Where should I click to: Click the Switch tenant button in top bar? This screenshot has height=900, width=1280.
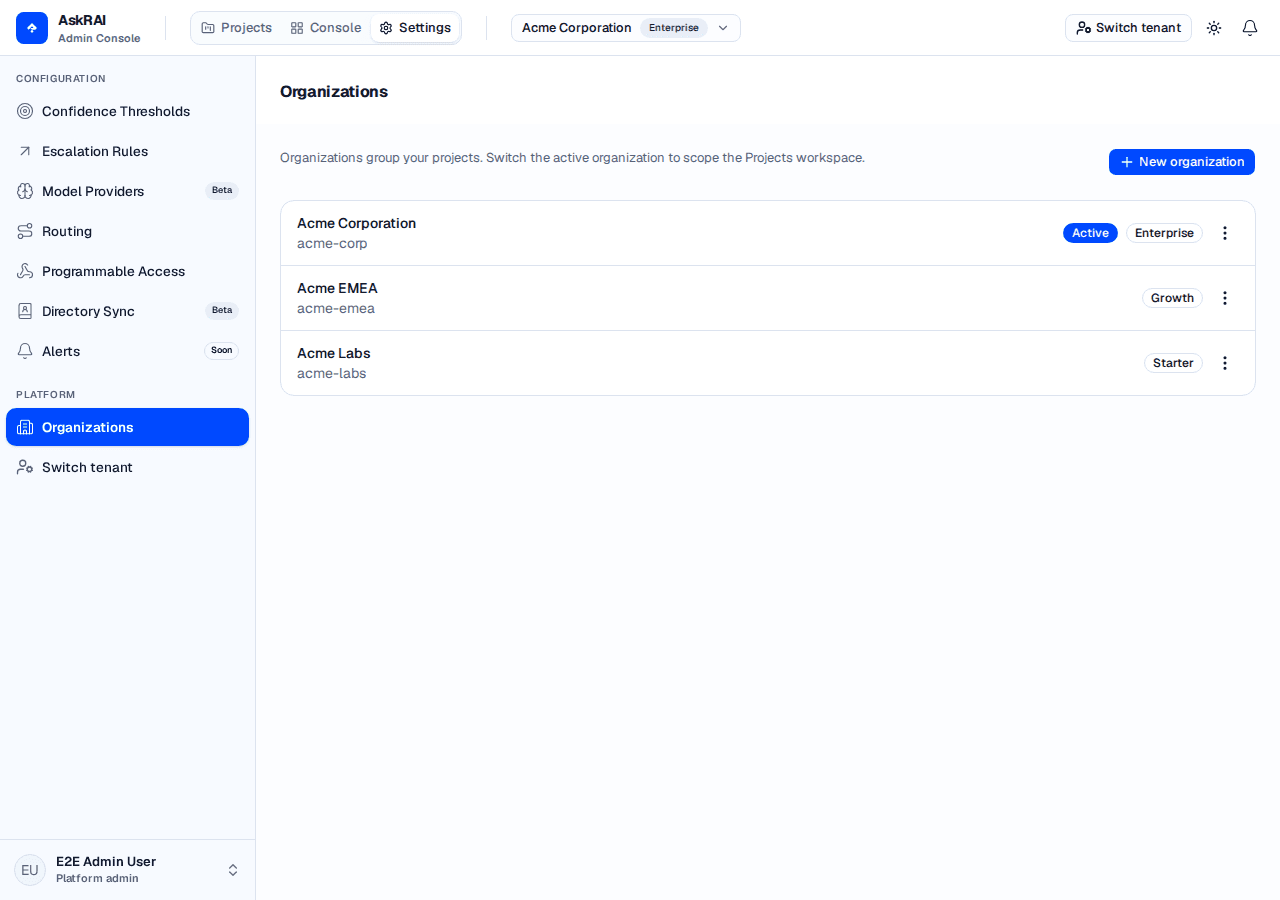(1128, 28)
